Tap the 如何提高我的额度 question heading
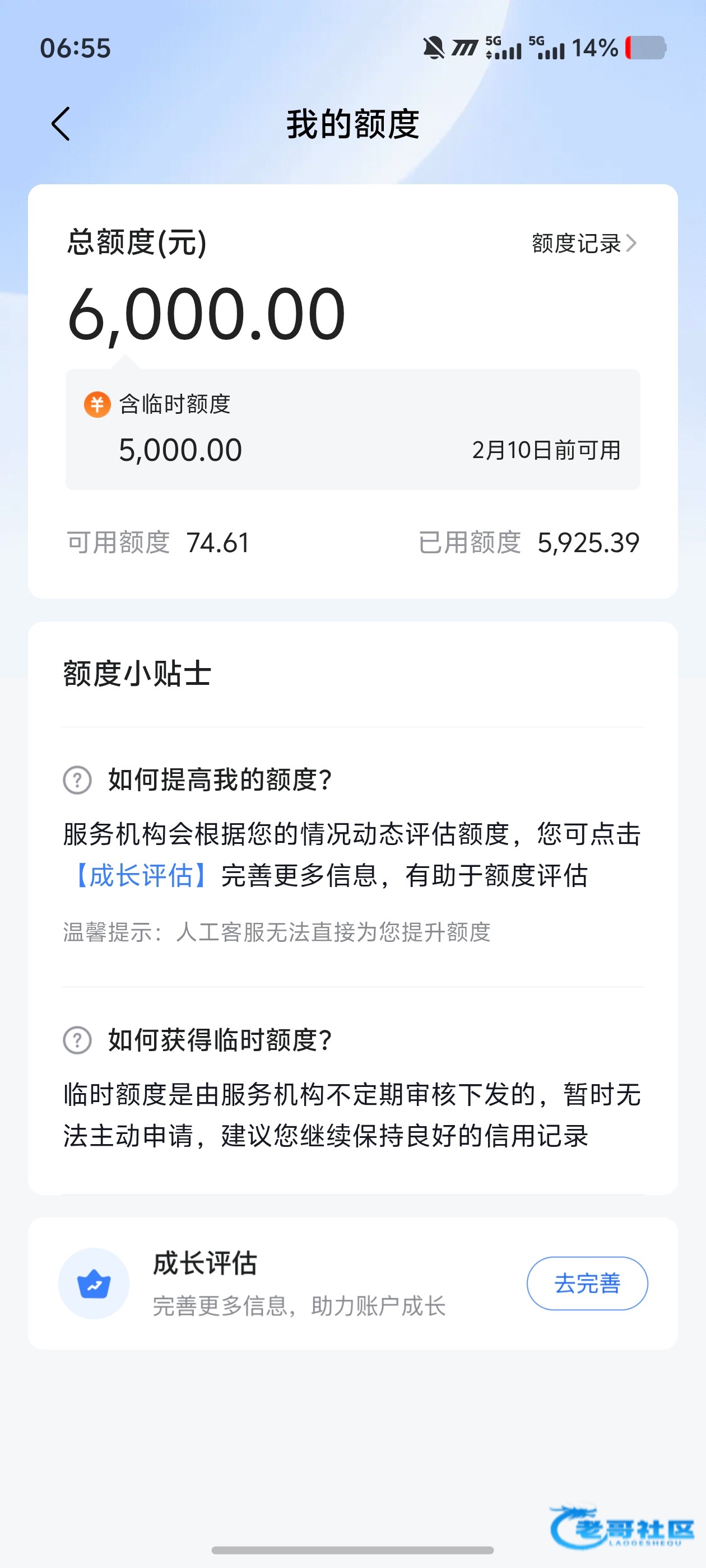This screenshot has height=1568, width=706. [219, 780]
